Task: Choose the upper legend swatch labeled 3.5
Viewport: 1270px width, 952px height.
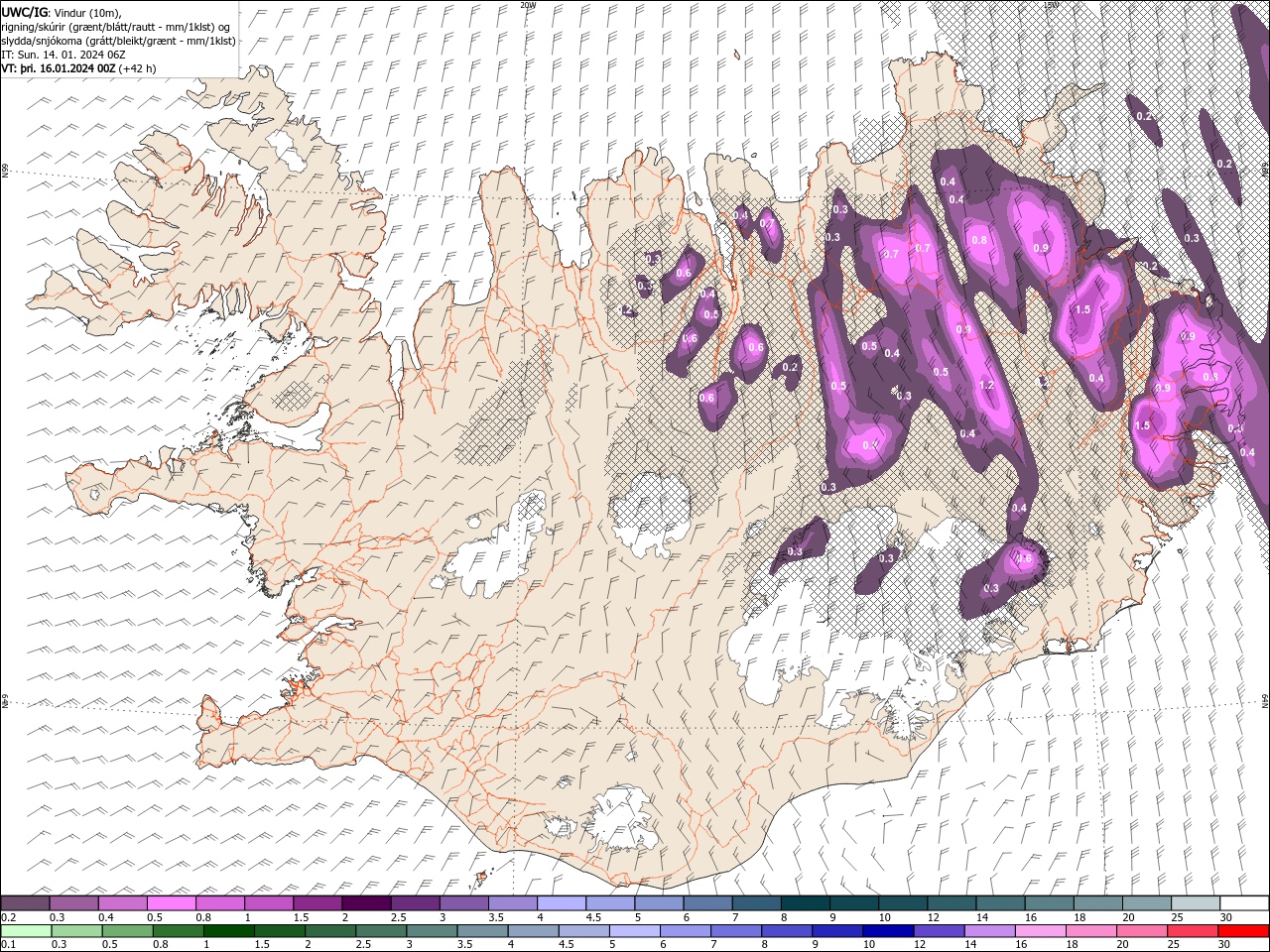Action: [512, 903]
